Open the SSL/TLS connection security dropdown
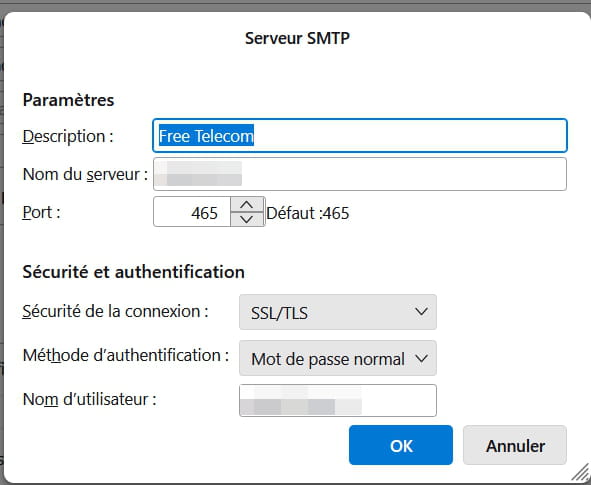 coord(338,312)
